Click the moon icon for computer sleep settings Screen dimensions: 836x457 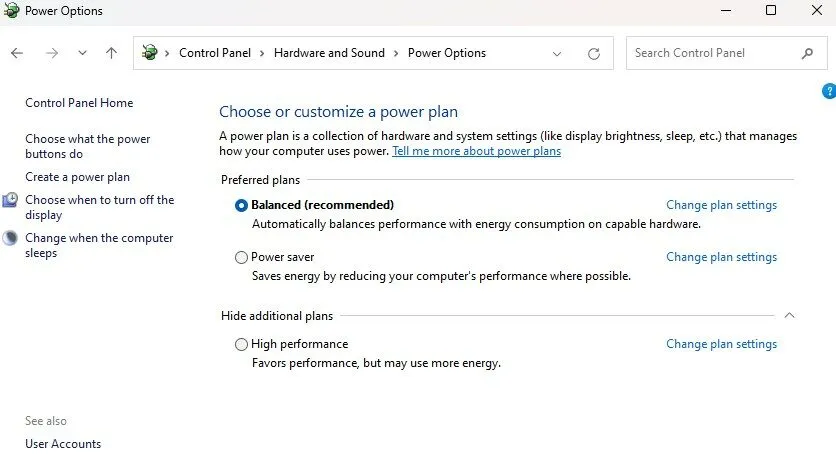coord(10,239)
